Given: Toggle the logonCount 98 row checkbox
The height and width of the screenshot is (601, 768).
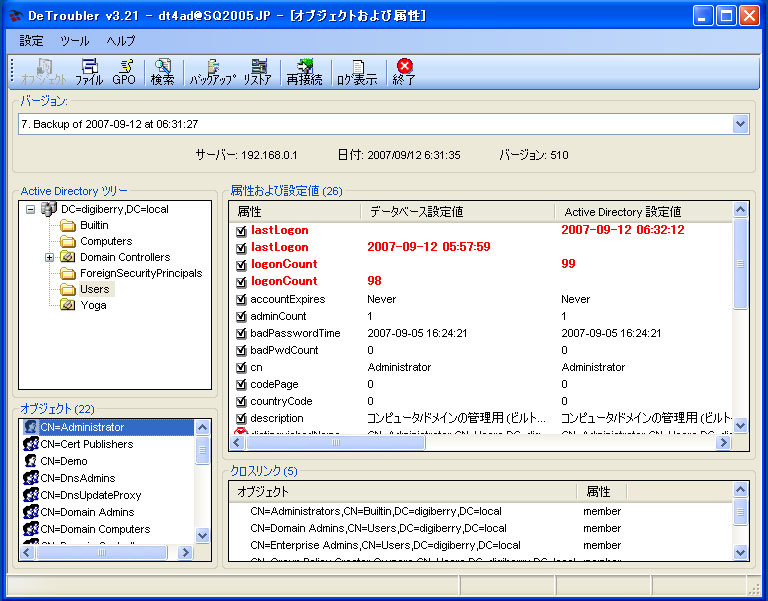Looking at the screenshot, I should tap(241, 282).
